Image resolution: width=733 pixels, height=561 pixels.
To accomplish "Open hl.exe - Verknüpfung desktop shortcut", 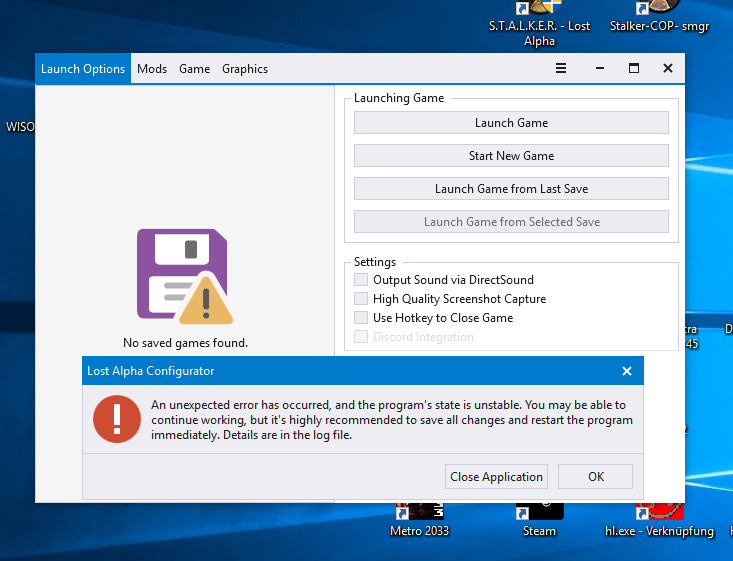I will click(x=659, y=520).
